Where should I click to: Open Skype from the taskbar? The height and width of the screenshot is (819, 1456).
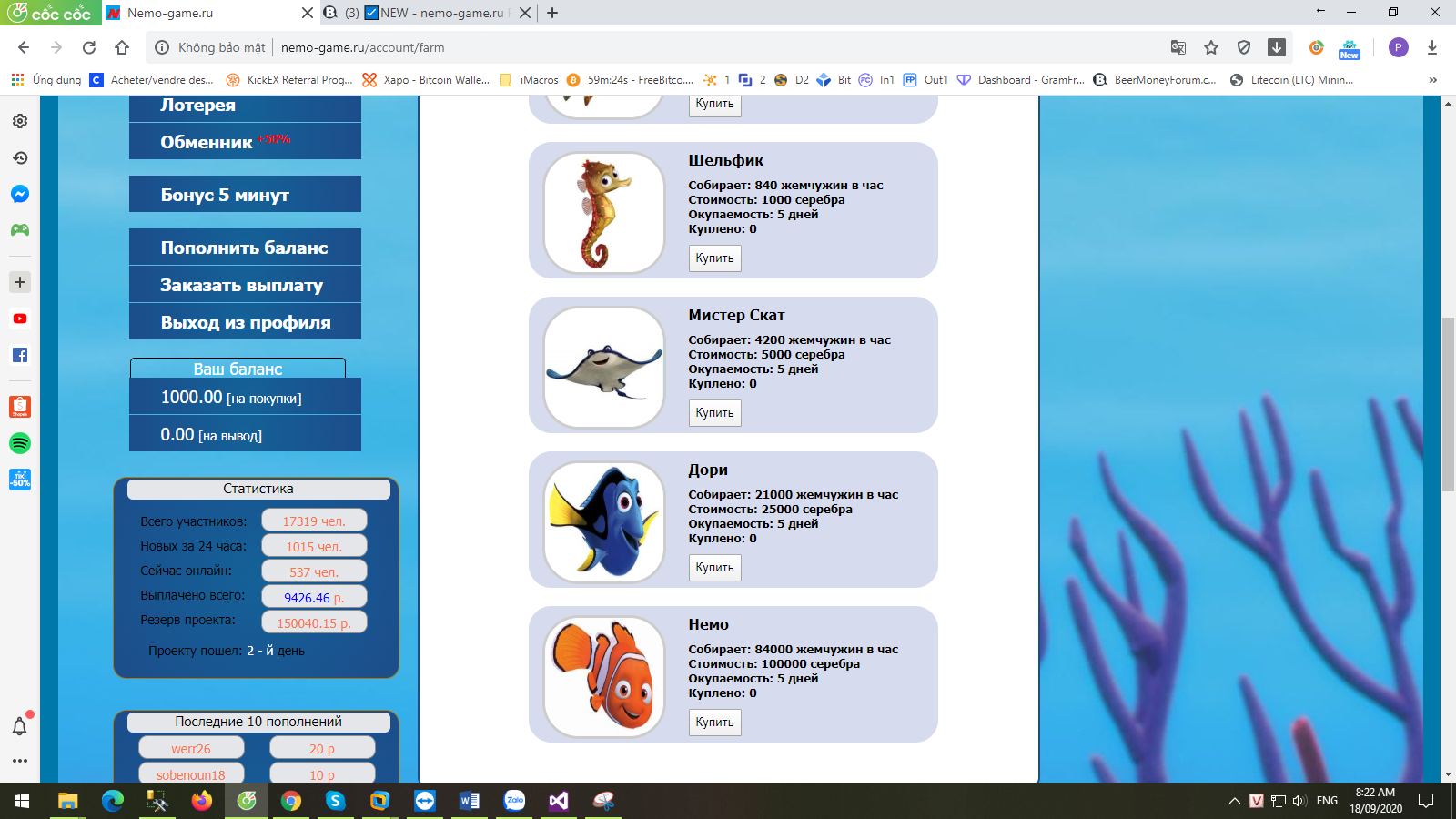[336, 801]
